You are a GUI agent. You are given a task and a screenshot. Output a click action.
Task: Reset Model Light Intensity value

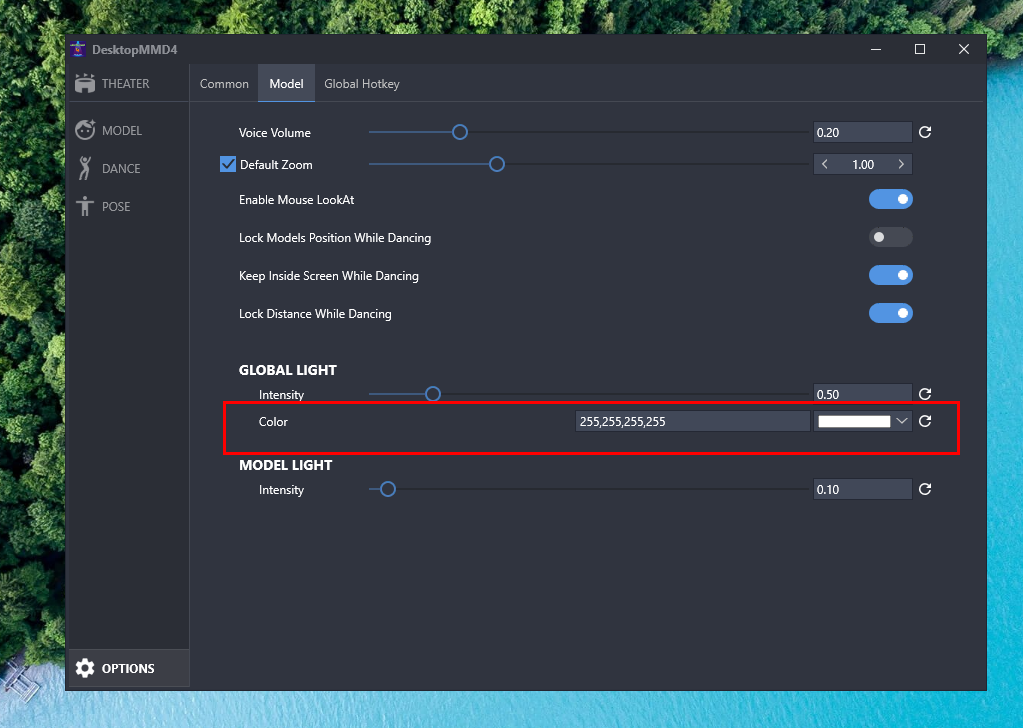[925, 489]
